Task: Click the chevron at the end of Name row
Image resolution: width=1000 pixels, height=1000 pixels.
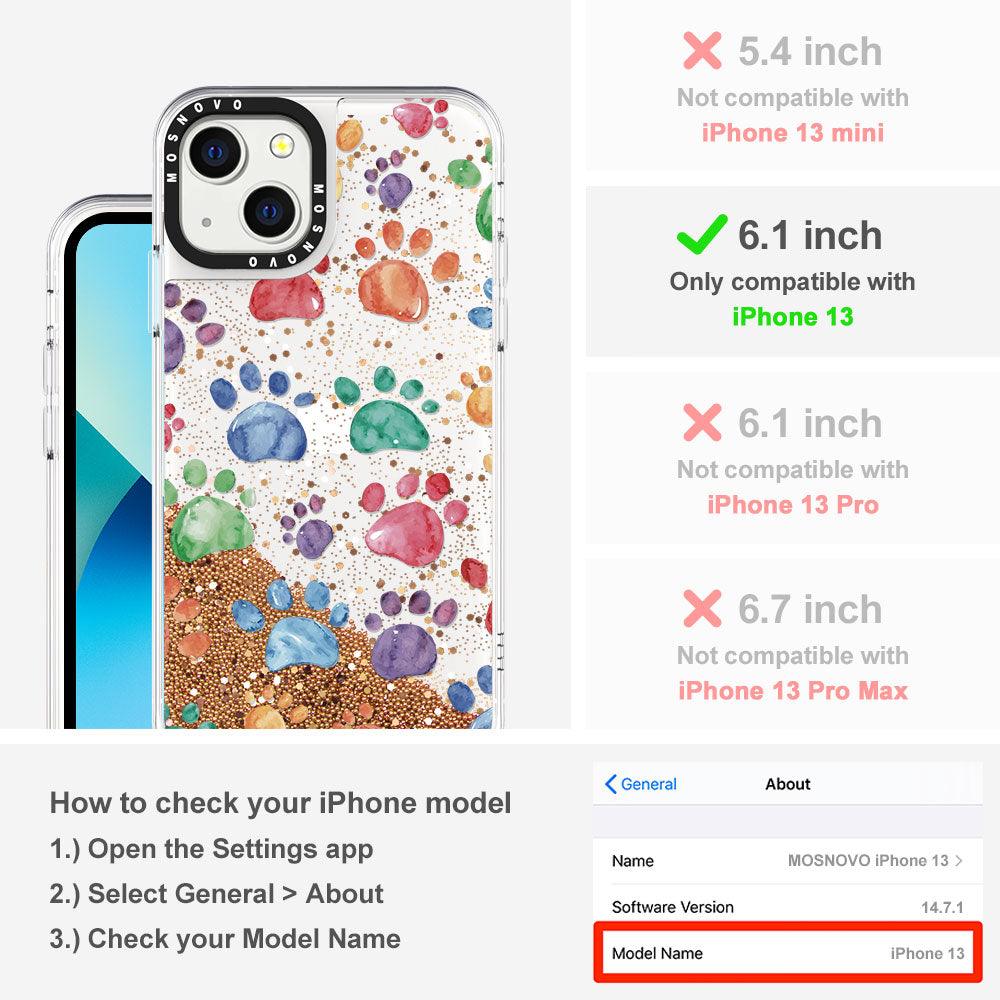Action: [959, 860]
